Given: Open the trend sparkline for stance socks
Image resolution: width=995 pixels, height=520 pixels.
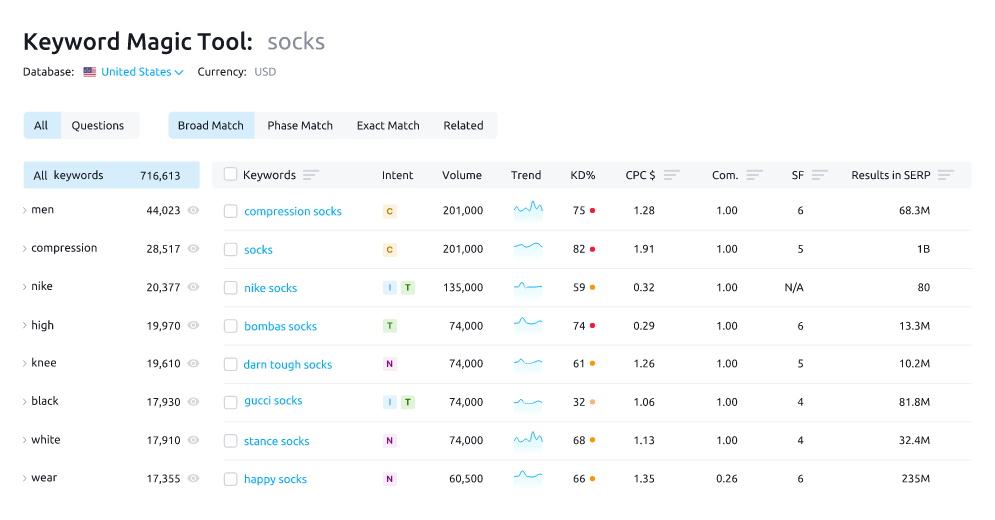Looking at the screenshot, I should (x=528, y=439).
